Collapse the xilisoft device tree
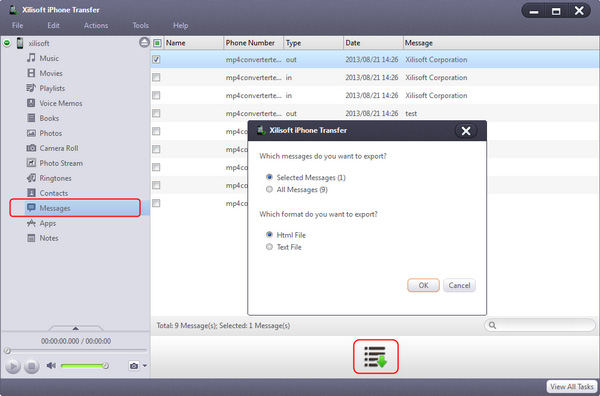 (7, 43)
